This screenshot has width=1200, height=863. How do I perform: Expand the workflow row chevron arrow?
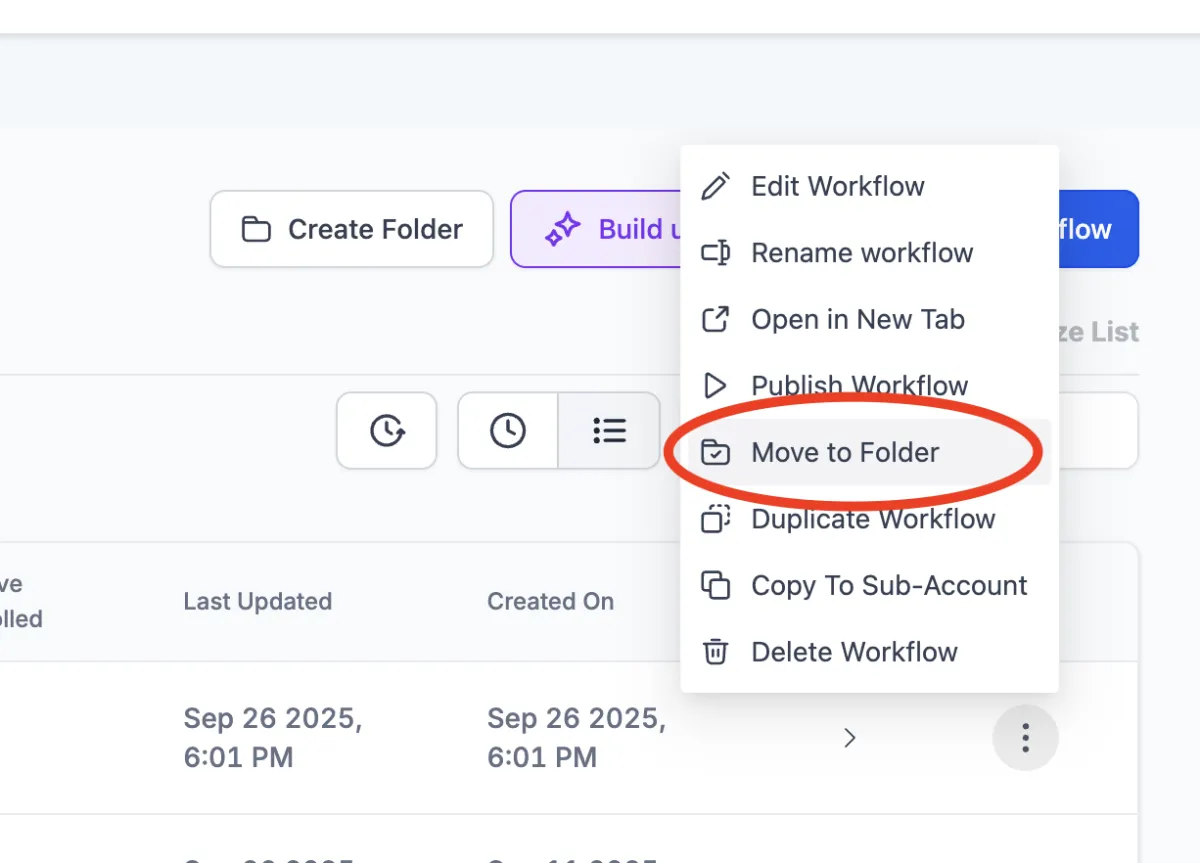(850, 738)
